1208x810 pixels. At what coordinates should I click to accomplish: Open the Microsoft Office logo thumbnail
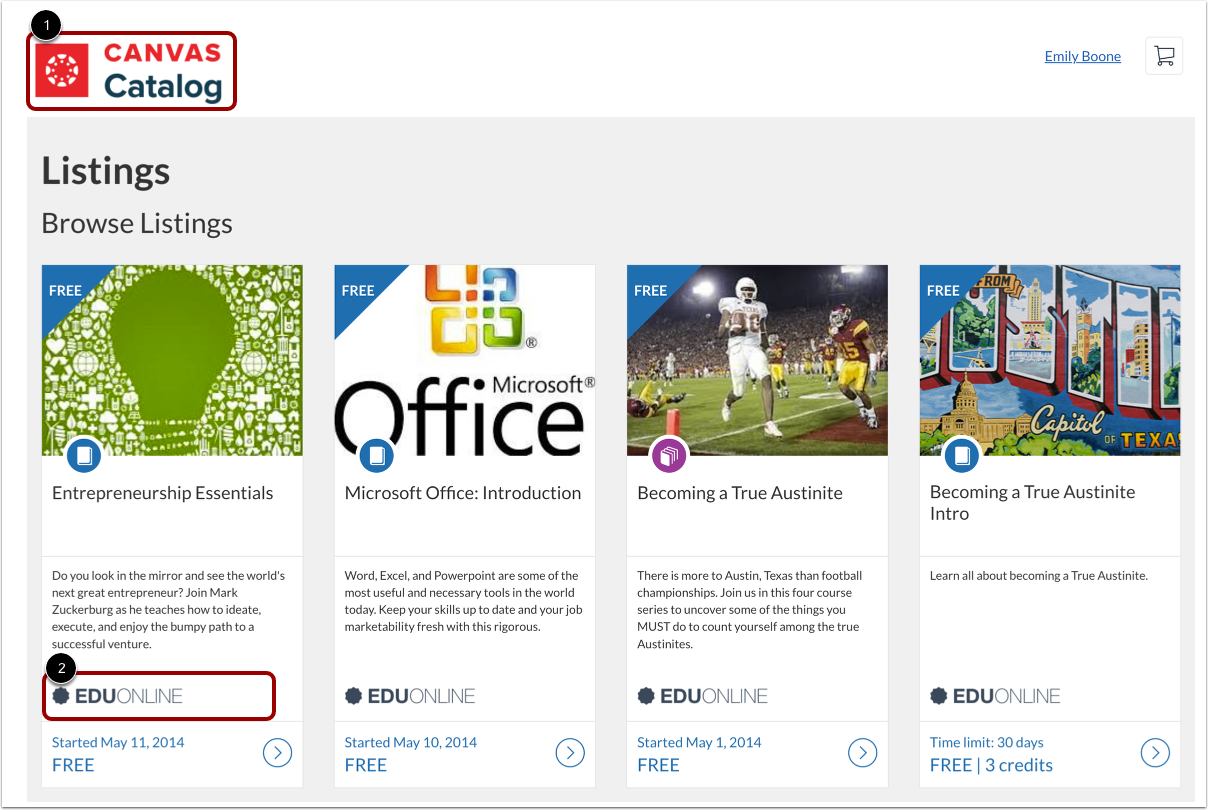pyautogui.click(x=465, y=360)
